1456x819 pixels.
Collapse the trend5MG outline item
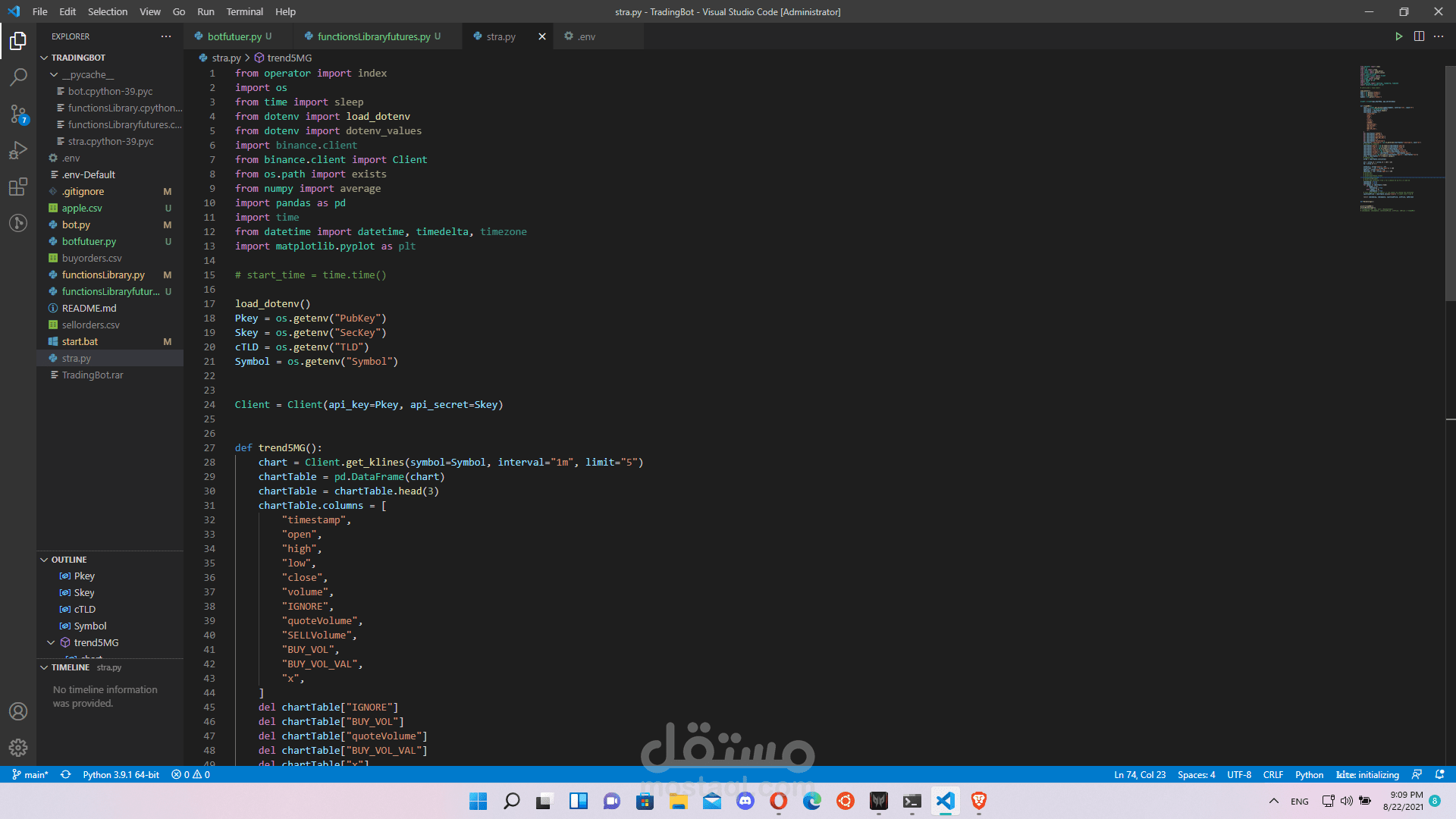coord(51,642)
